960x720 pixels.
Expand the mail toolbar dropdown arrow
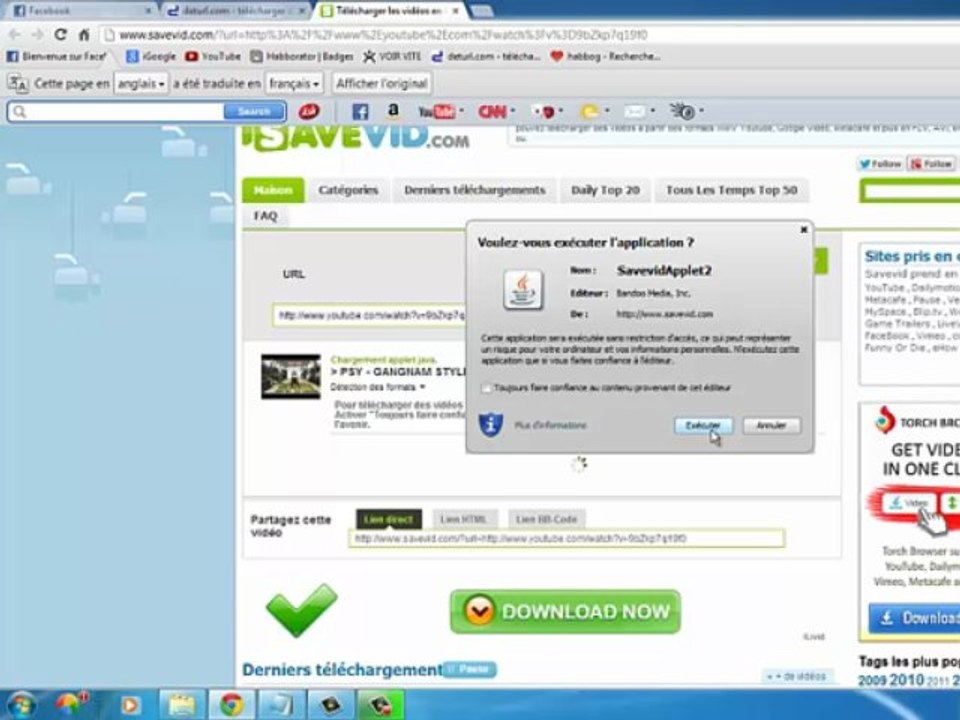(652, 111)
